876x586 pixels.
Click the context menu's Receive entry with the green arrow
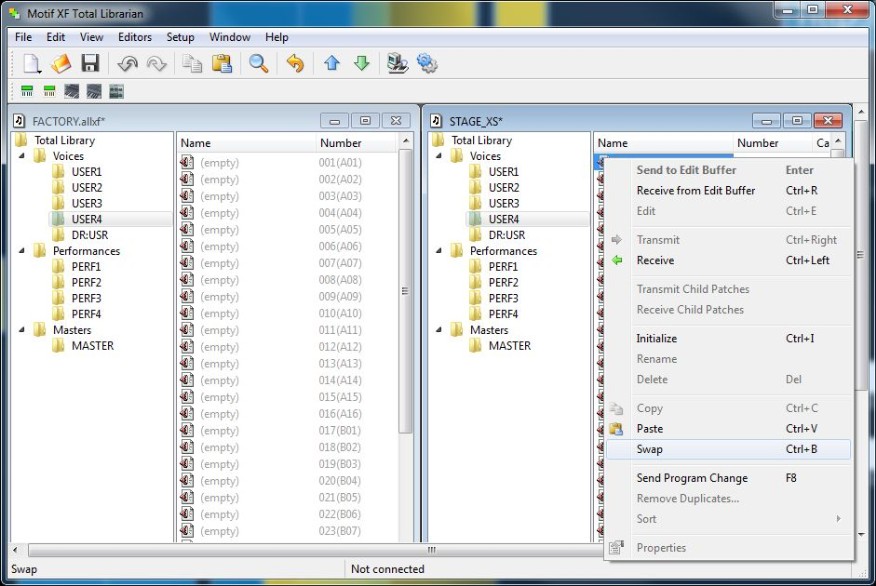point(729,260)
